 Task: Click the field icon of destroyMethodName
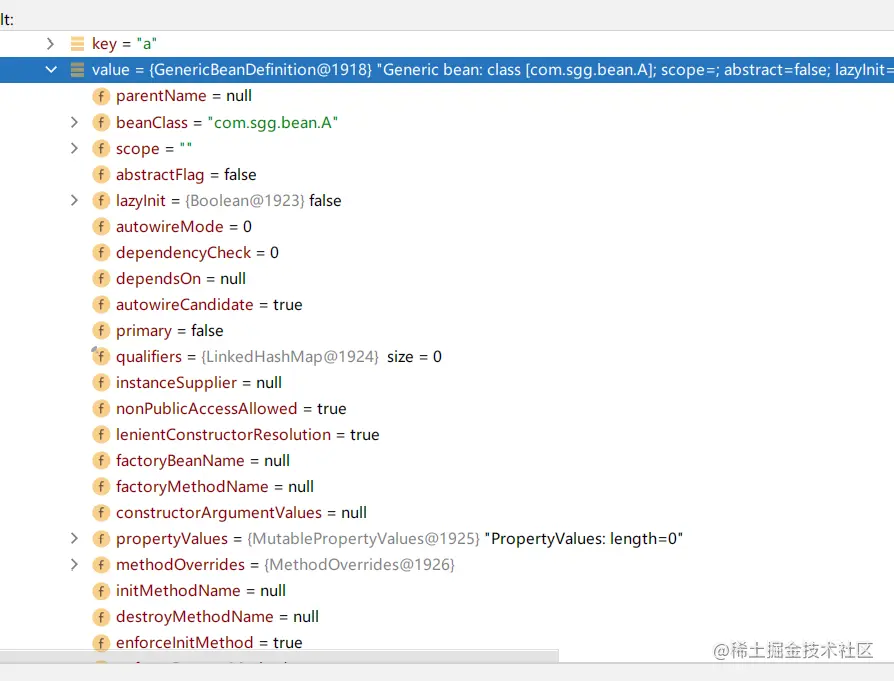point(101,617)
